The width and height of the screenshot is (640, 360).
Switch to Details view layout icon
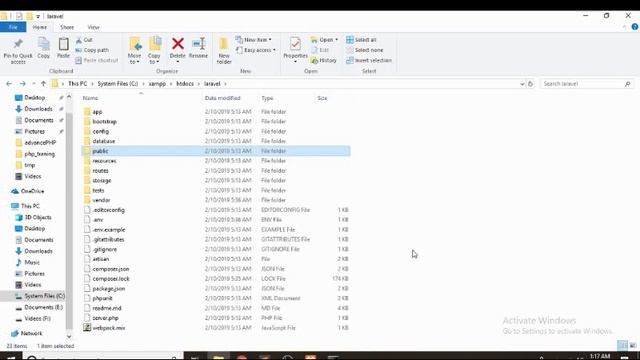pos(622,346)
